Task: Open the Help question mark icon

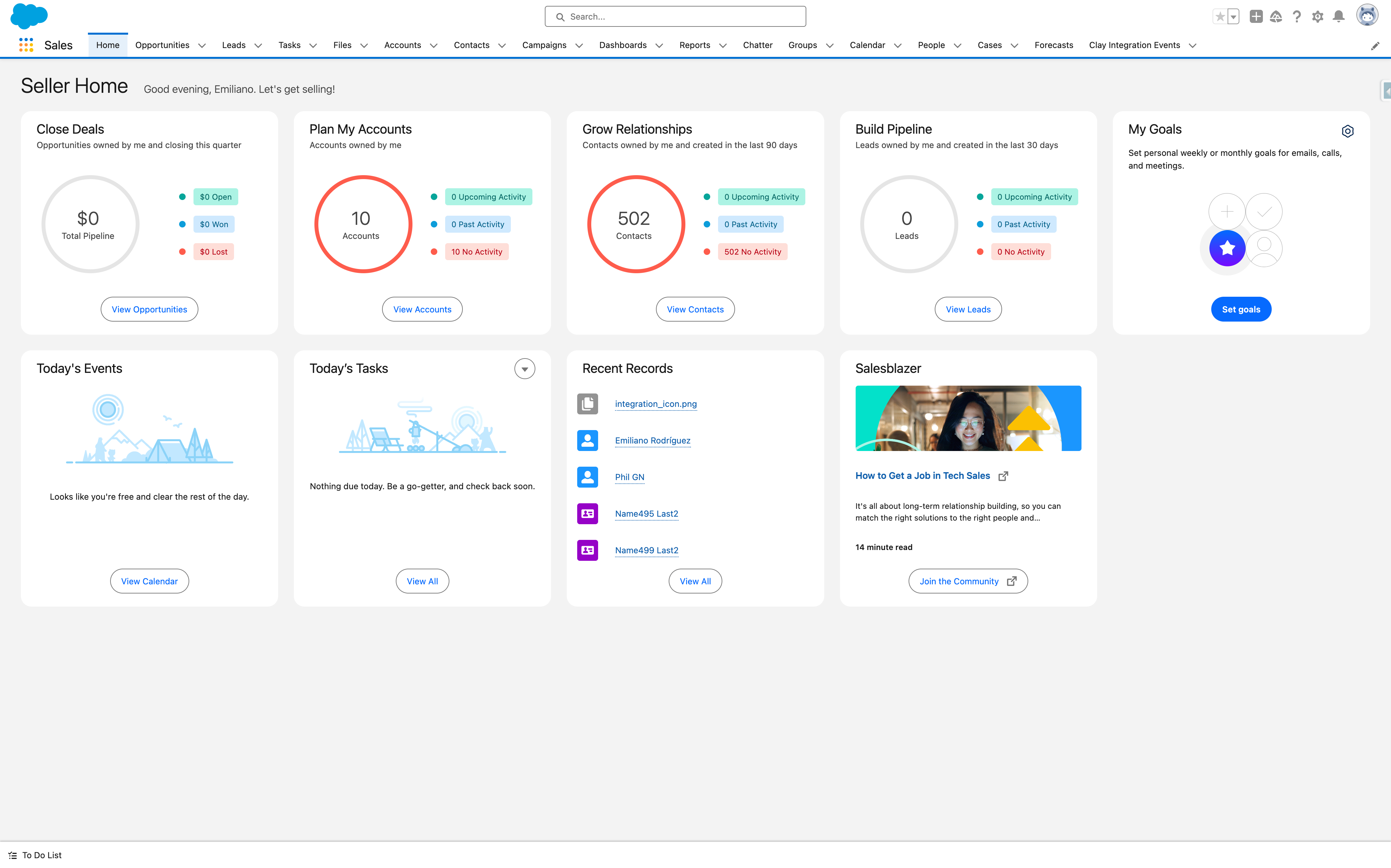Action: click(x=1297, y=17)
